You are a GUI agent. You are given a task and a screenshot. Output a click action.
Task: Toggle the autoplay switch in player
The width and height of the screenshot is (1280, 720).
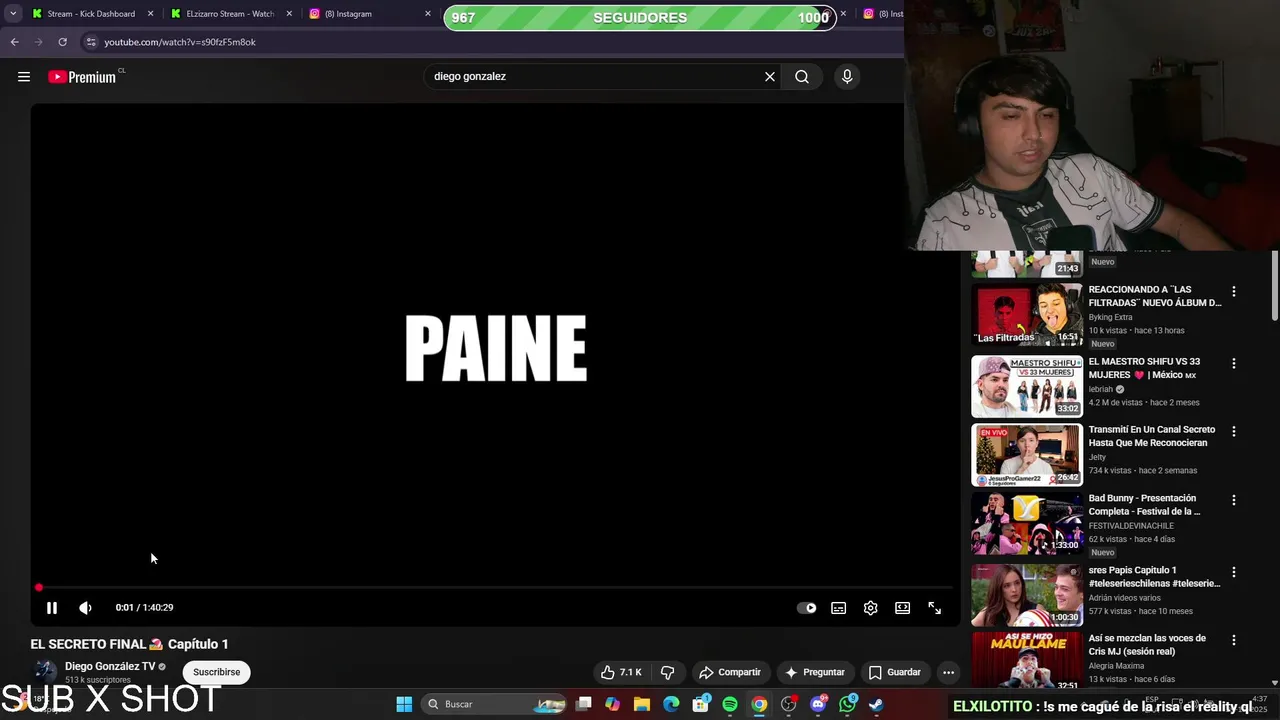point(806,608)
